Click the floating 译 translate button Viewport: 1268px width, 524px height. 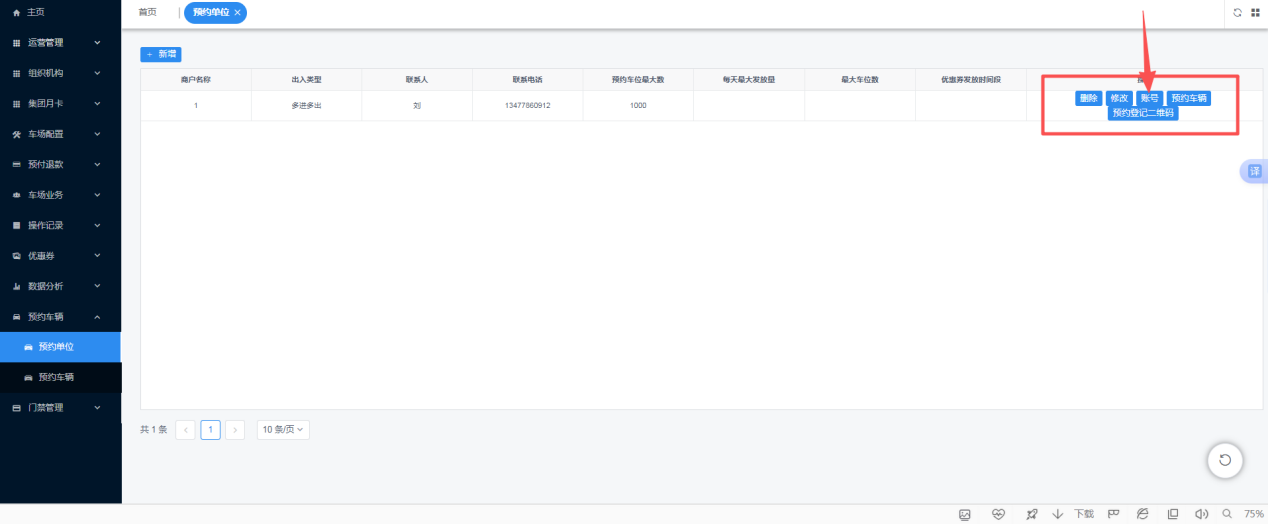[1254, 171]
